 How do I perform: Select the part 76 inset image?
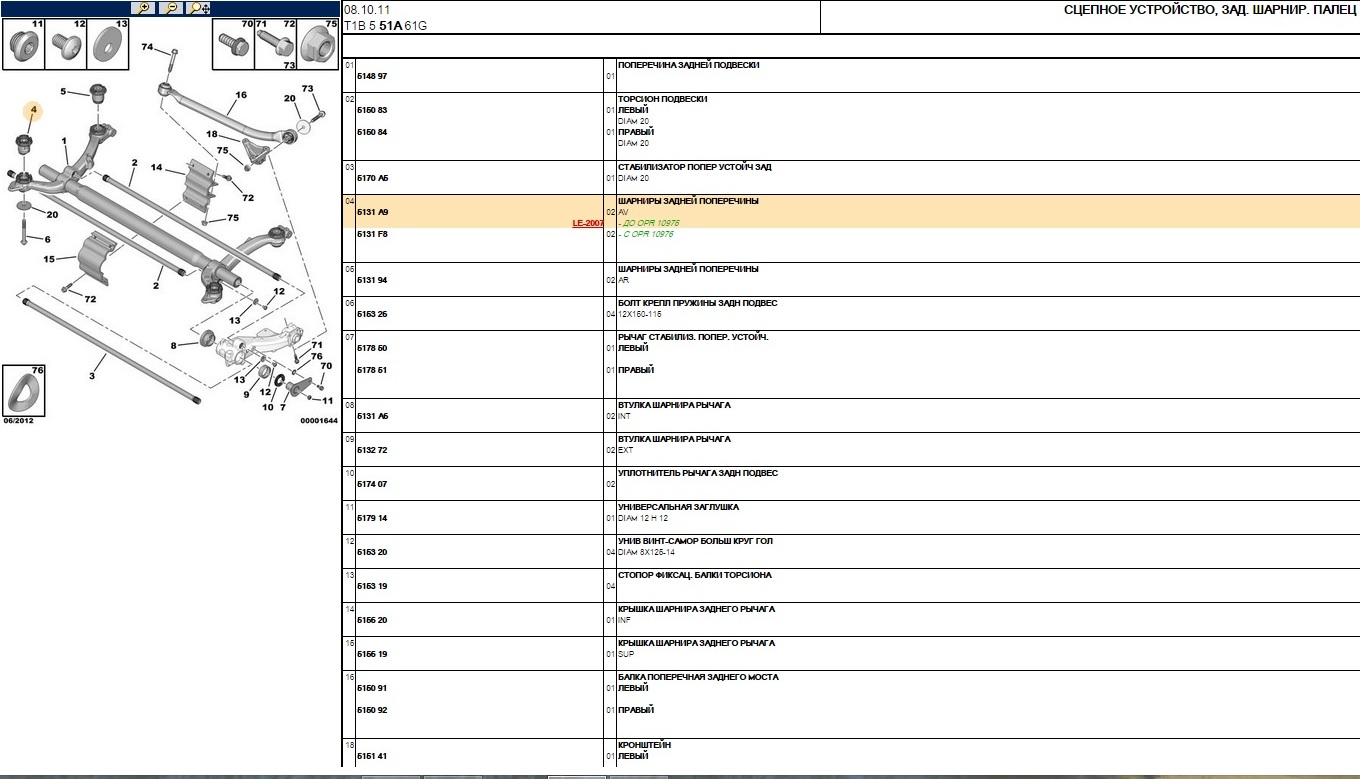pos(24,391)
